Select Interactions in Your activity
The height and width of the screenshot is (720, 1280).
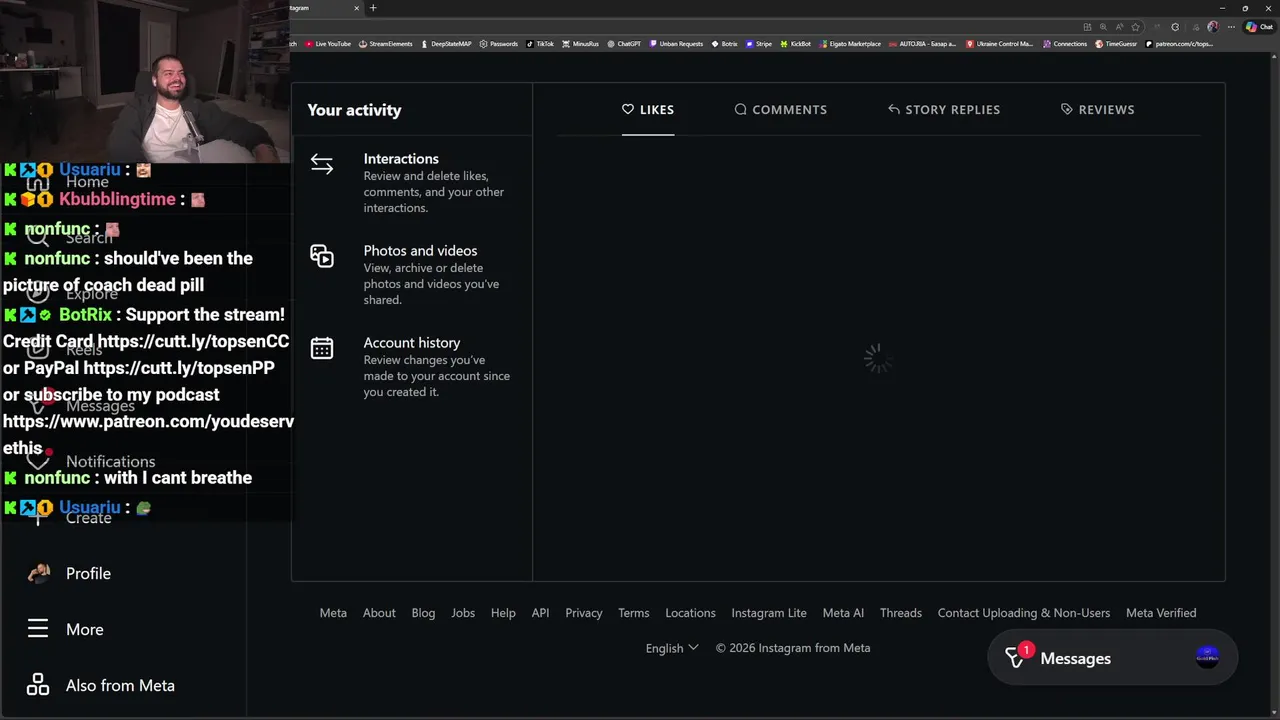click(x=412, y=183)
